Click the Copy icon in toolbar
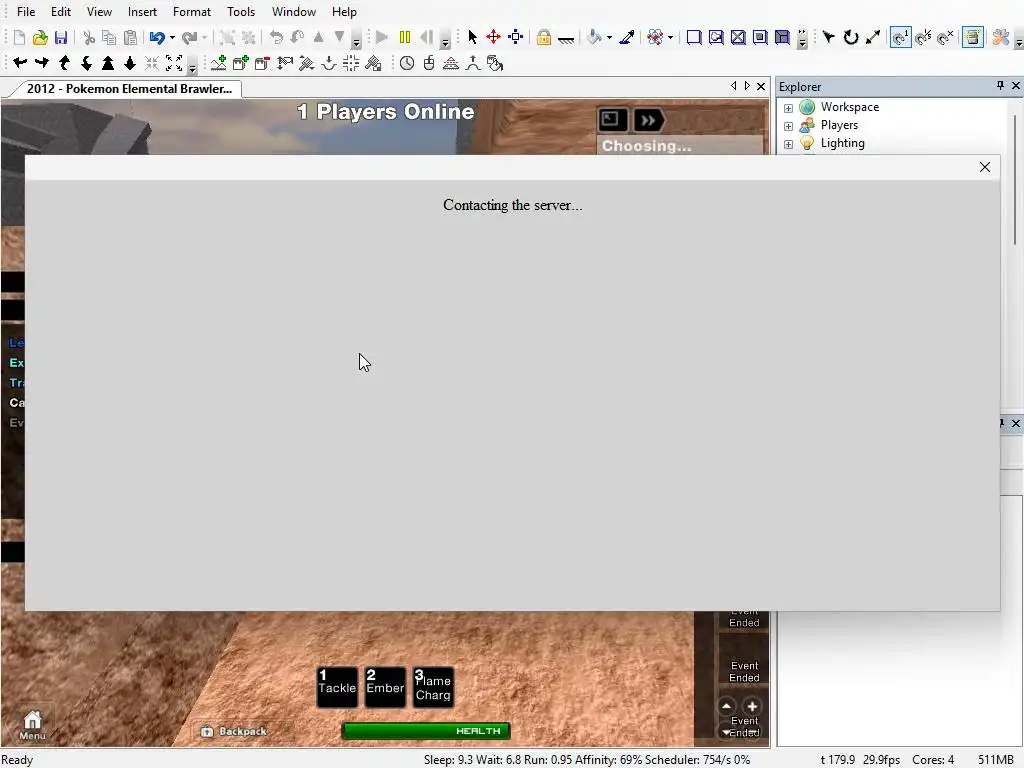The height and width of the screenshot is (768, 1024). tap(109, 37)
